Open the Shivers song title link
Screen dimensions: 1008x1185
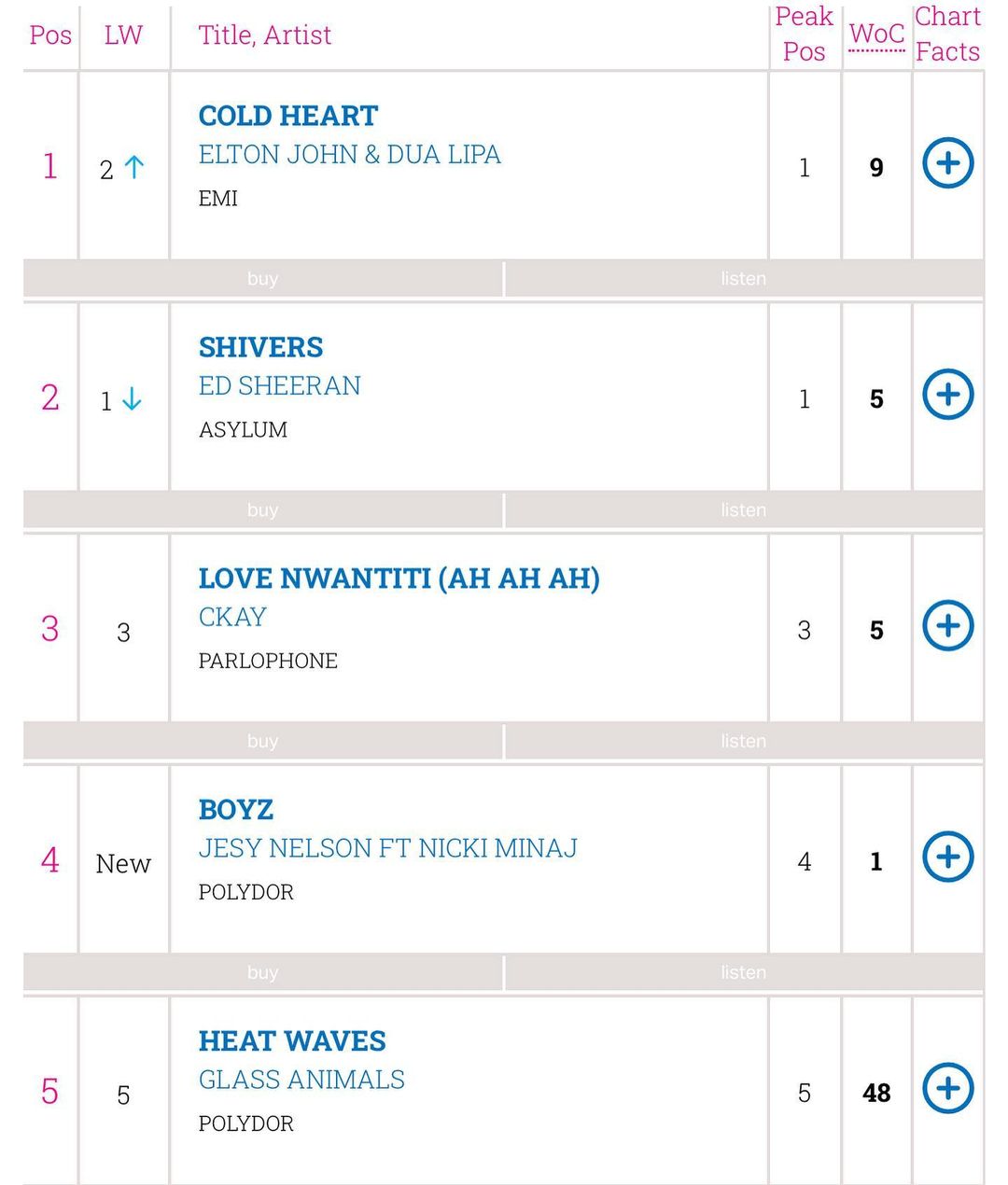point(260,347)
